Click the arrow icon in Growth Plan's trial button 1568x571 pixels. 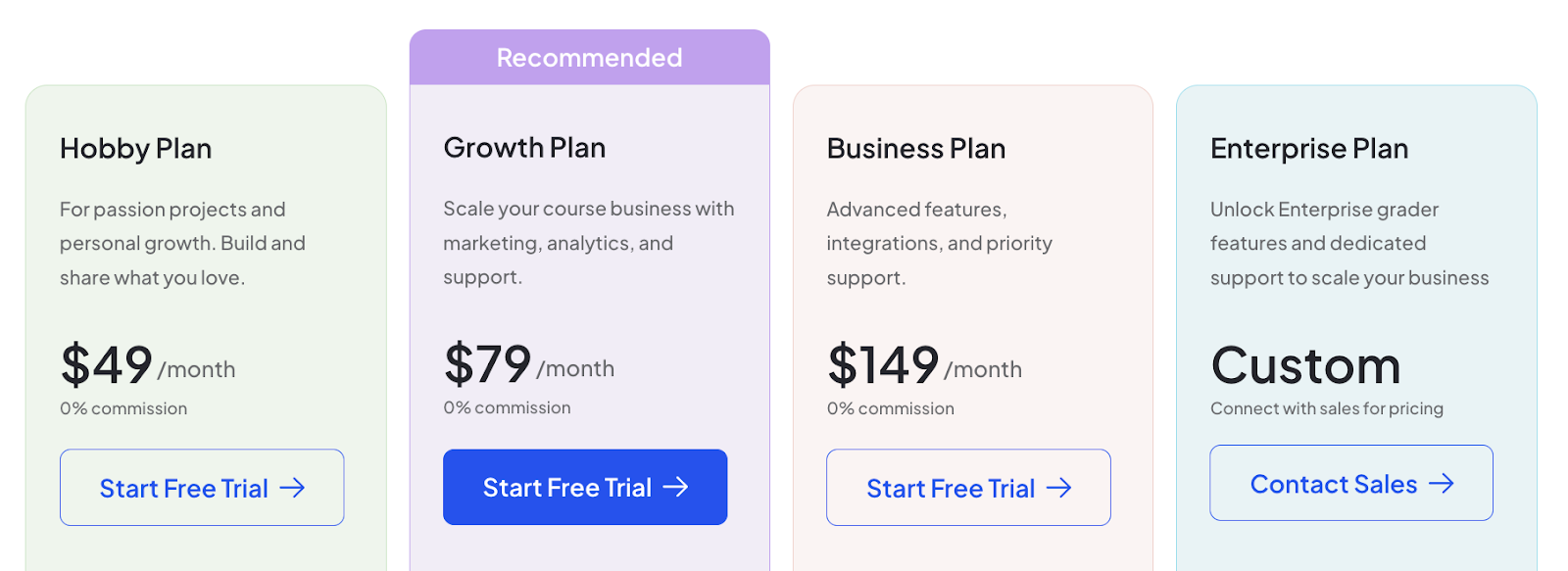678,487
